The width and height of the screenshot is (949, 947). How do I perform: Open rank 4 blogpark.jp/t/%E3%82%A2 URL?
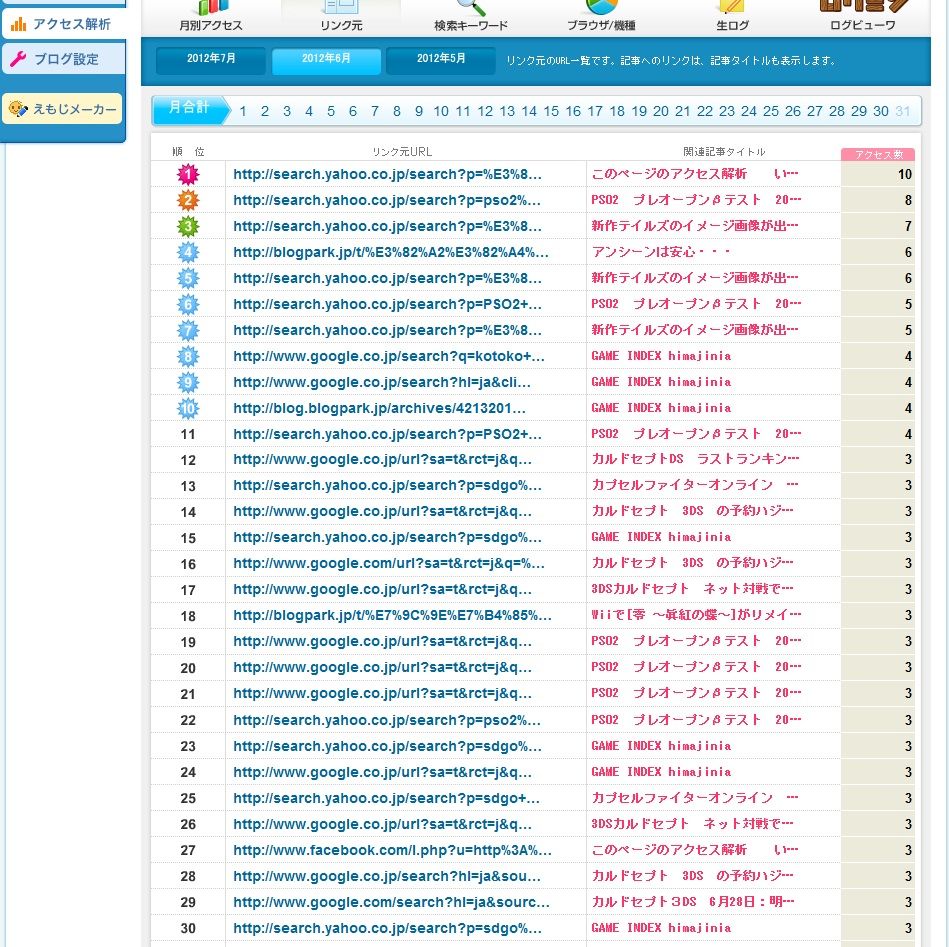pos(391,252)
